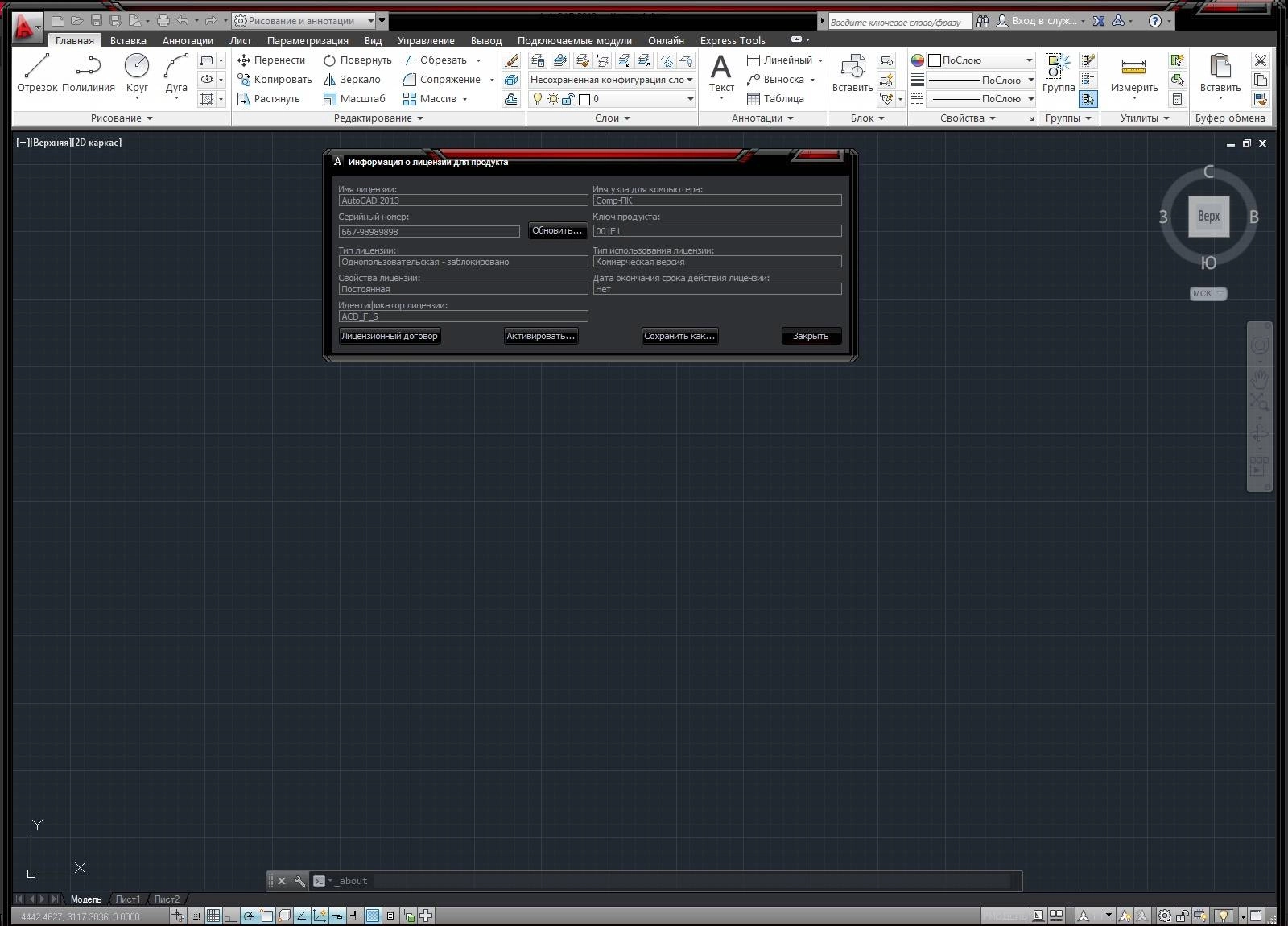The width and height of the screenshot is (1288, 926).
Task: Click Вставить block insert icon
Action: [x=852, y=73]
